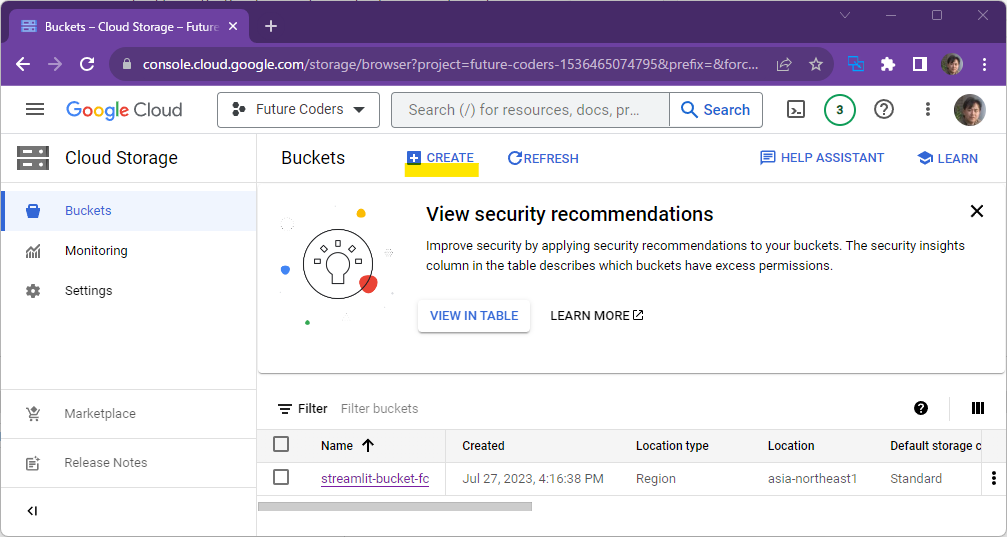The height and width of the screenshot is (537, 1007).
Task: Click the Created column header
Action: (483, 446)
